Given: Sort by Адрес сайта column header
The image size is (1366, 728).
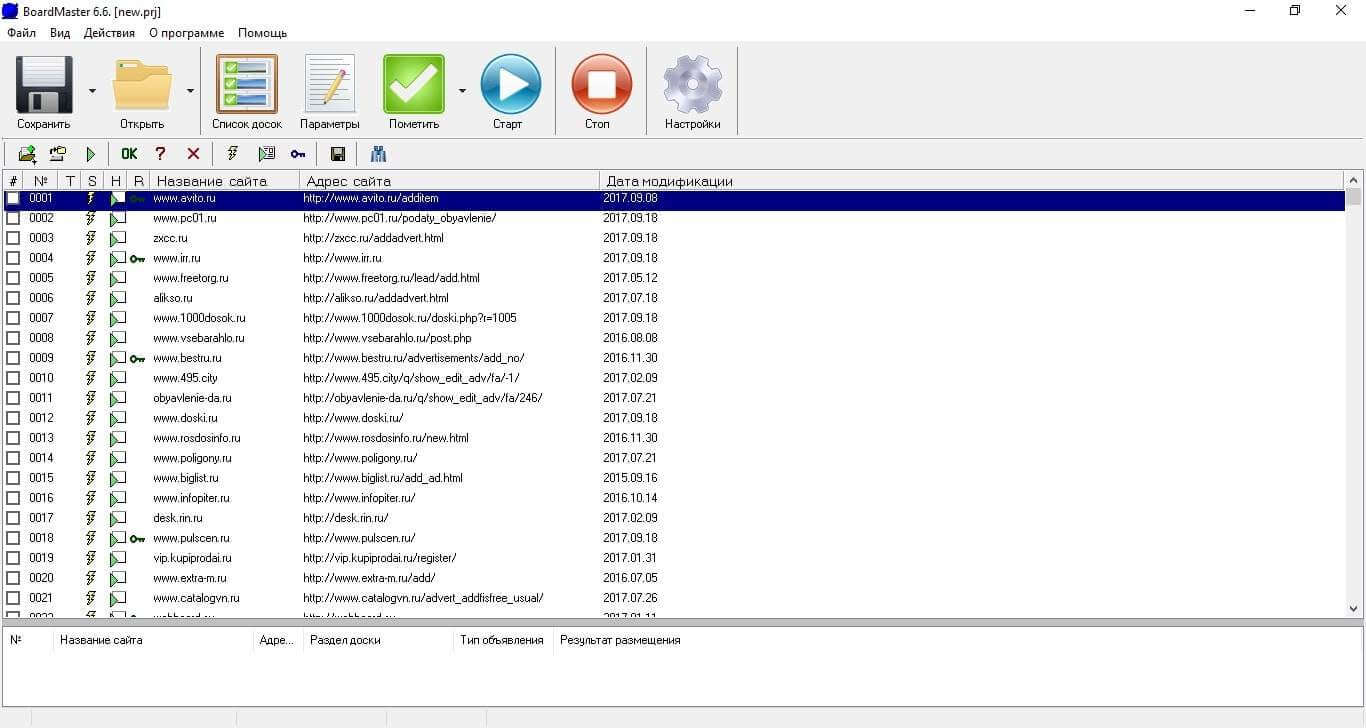Looking at the screenshot, I should (449, 181).
